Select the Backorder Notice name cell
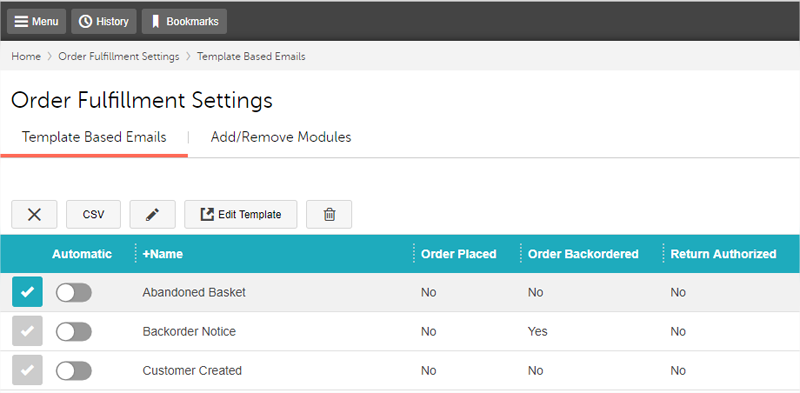The image size is (800, 393). click(x=189, y=332)
